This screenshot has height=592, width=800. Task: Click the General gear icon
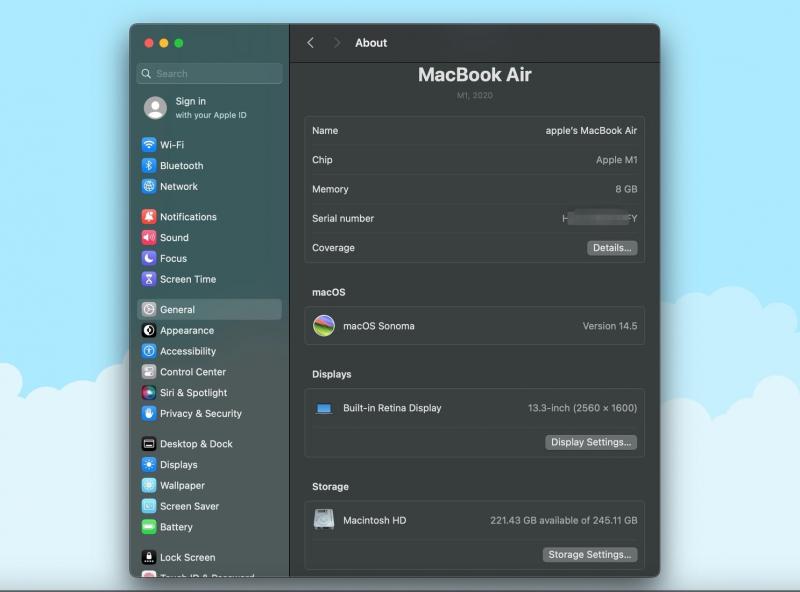coord(148,309)
